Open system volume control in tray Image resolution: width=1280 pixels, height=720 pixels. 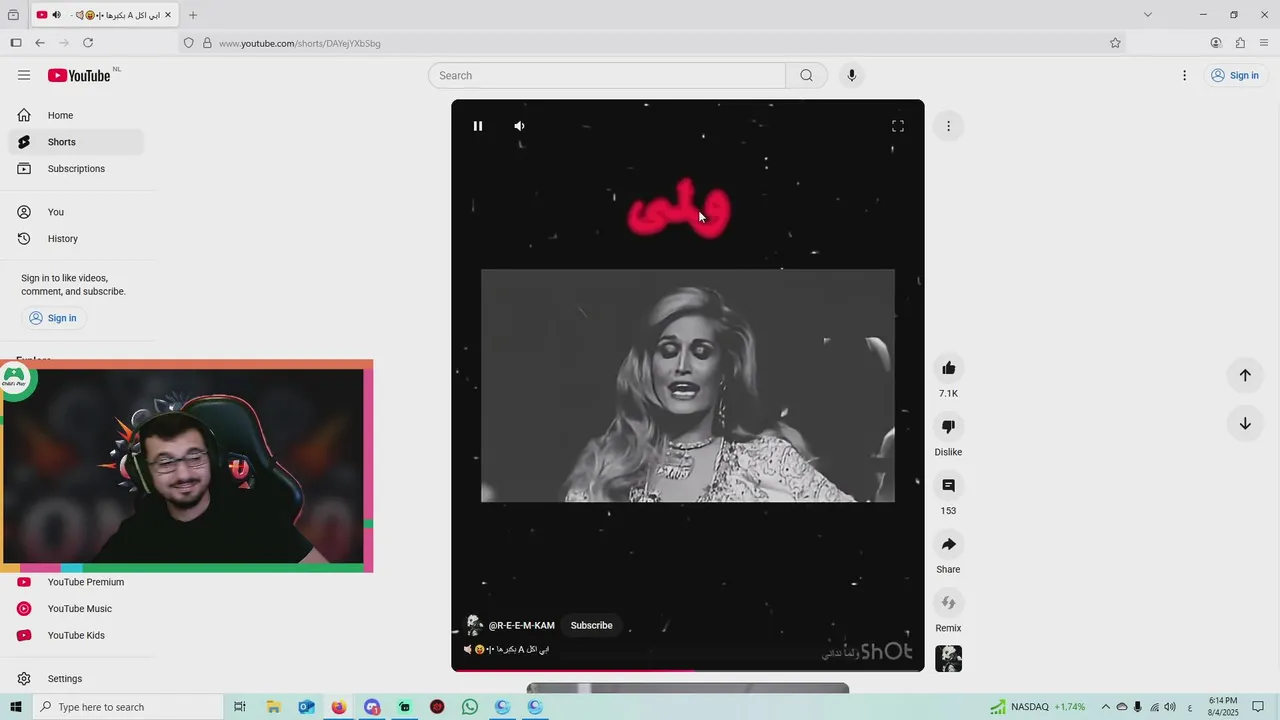[1170, 707]
